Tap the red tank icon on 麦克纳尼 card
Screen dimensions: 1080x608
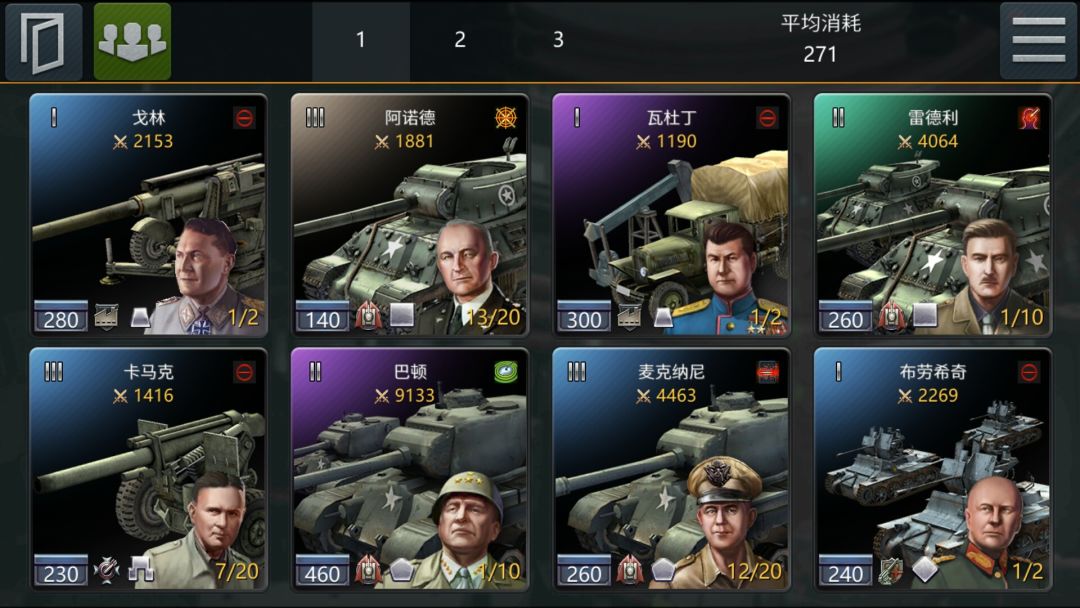point(767,372)
